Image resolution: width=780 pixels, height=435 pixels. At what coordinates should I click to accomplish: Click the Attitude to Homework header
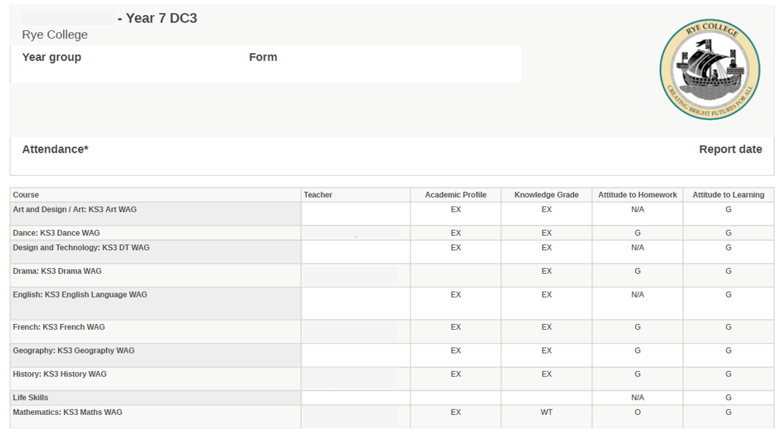[637, 195]
